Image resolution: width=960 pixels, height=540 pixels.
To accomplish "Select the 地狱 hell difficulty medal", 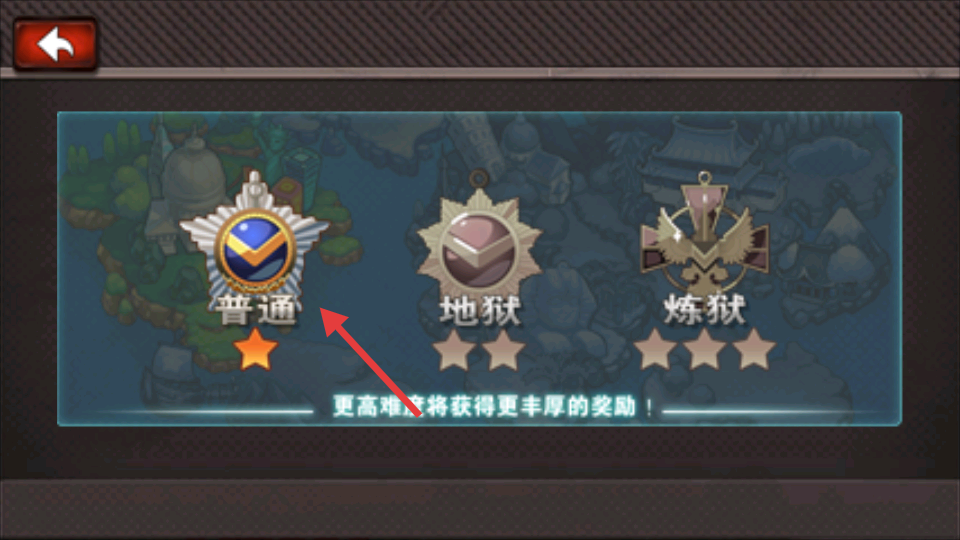I will click(479, 238).
